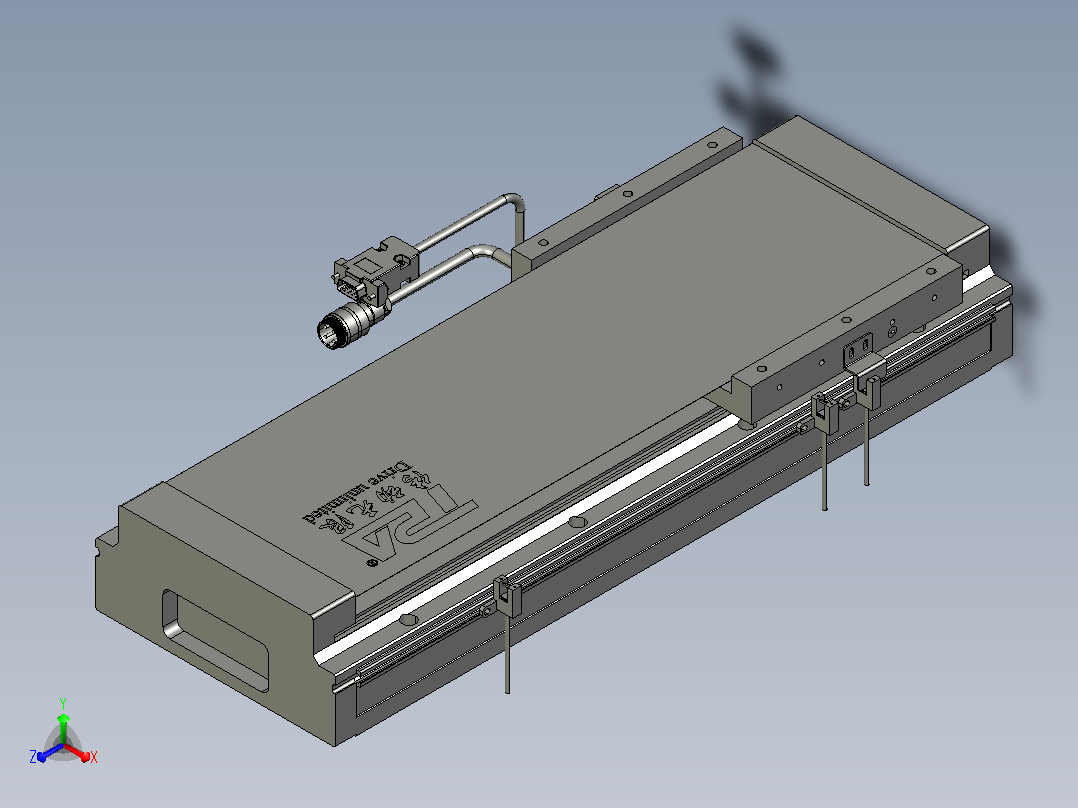Select the photo sensor bracket near the front end
1078x808 pixels.
[x=507, y=597]
